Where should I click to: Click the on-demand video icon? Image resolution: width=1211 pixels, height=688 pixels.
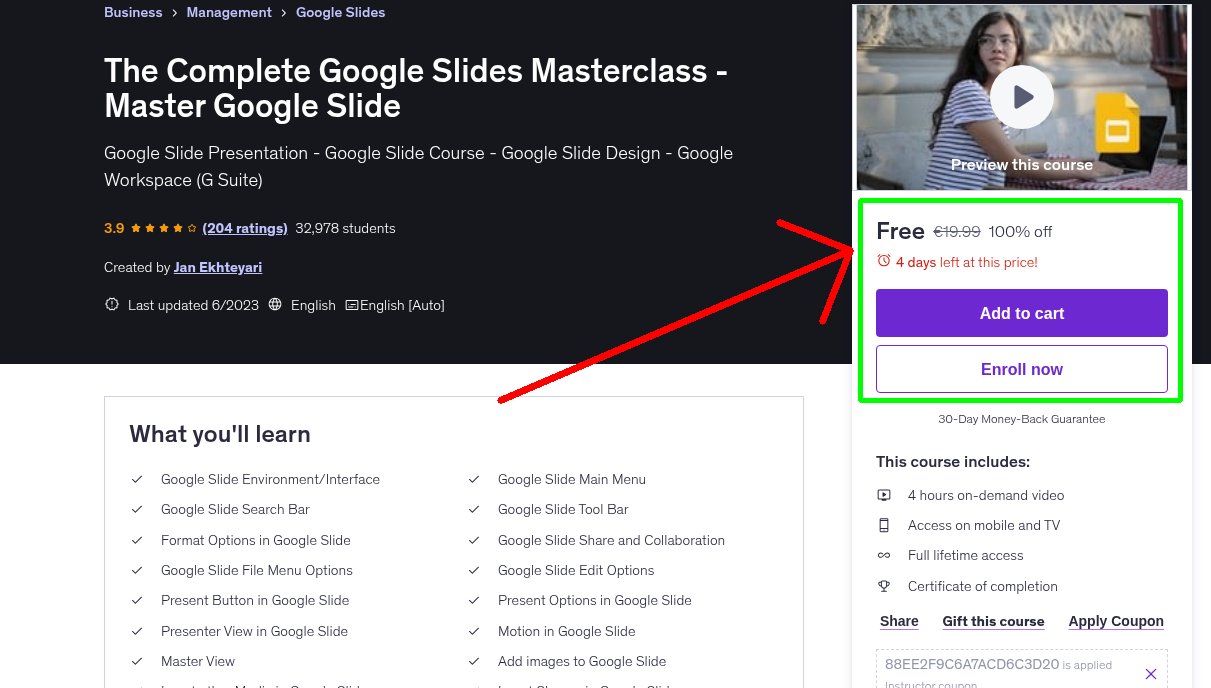[885, 494]
